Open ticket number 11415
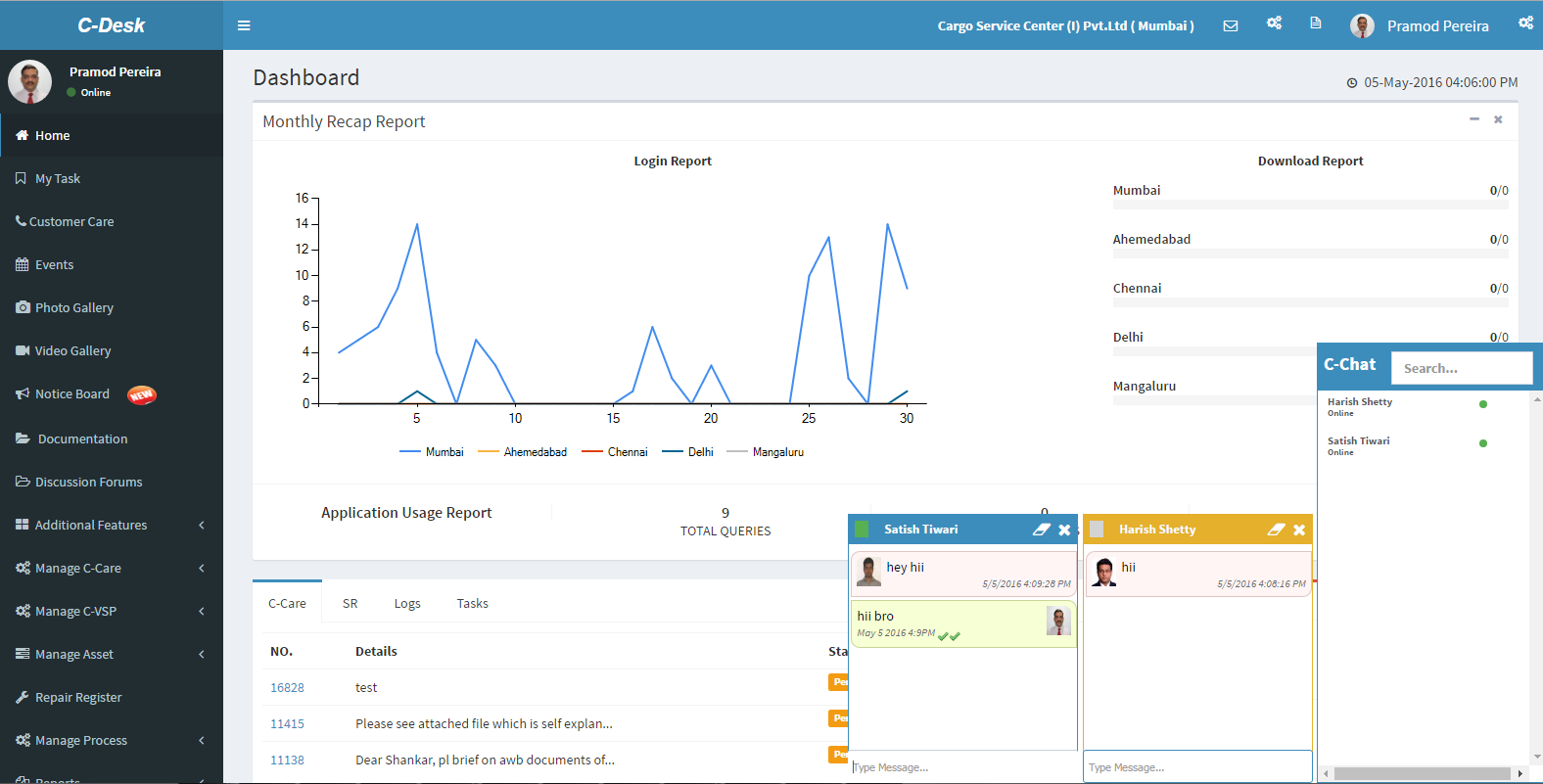The image size is (1543, 784). click(287, 723)
